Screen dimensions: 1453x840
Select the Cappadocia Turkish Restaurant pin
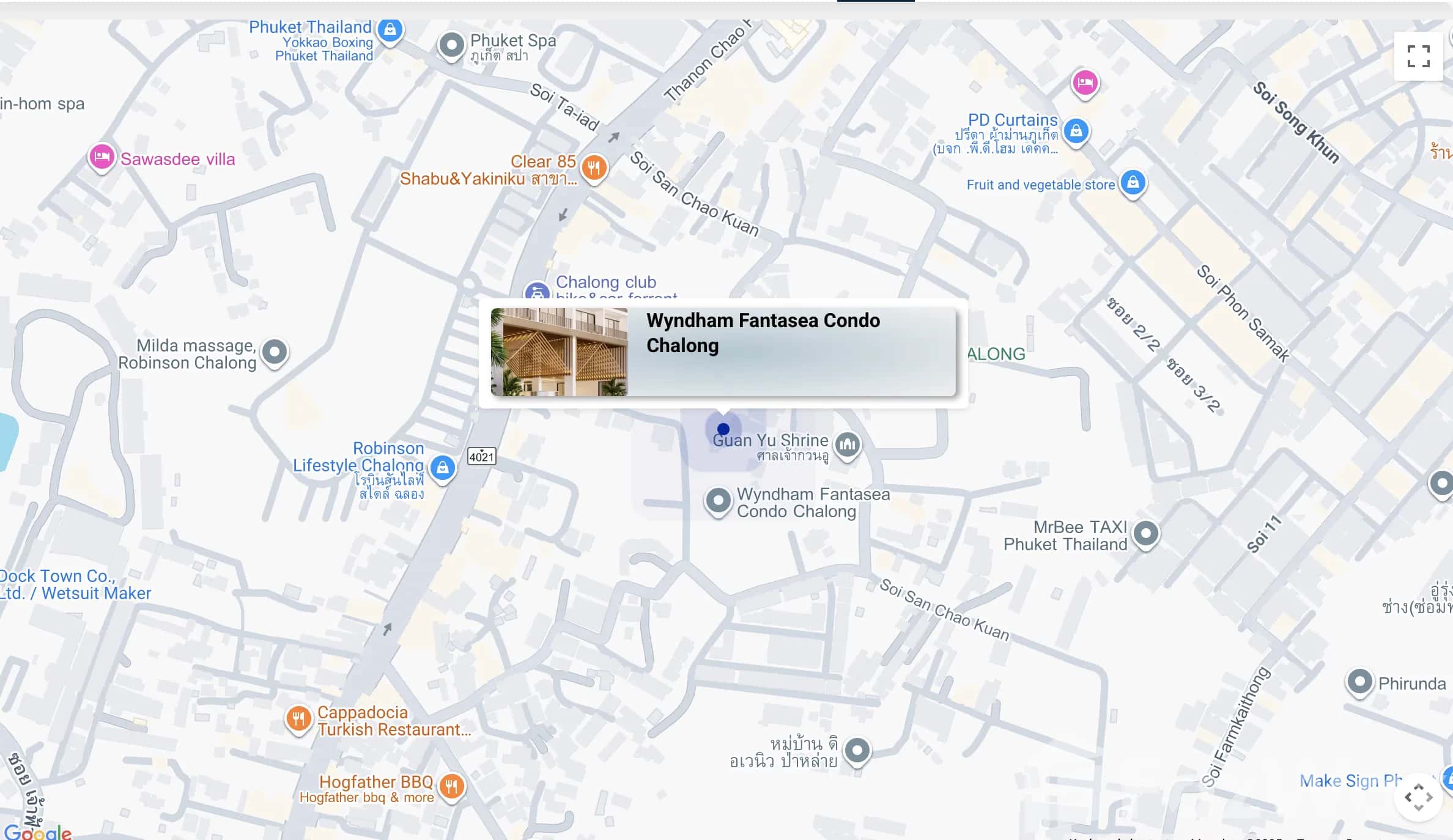(x=298, y=719)
